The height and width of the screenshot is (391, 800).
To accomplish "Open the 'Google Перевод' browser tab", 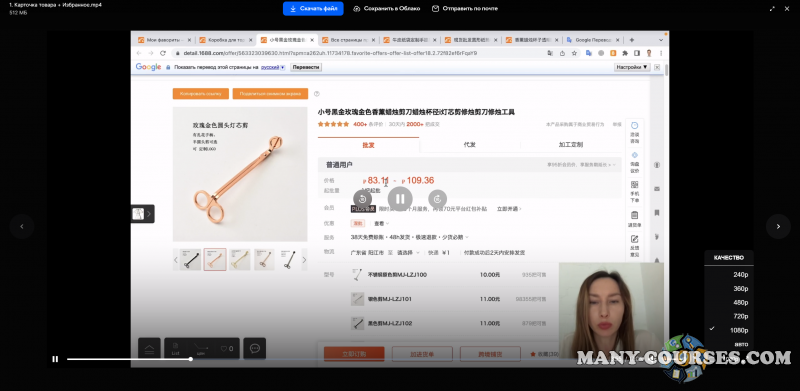I will (x=593, y=40).
